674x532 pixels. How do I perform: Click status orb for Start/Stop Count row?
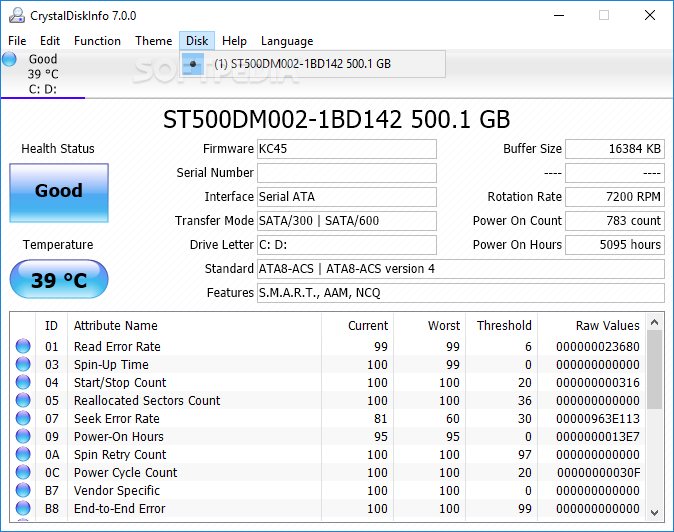[23, 382]
